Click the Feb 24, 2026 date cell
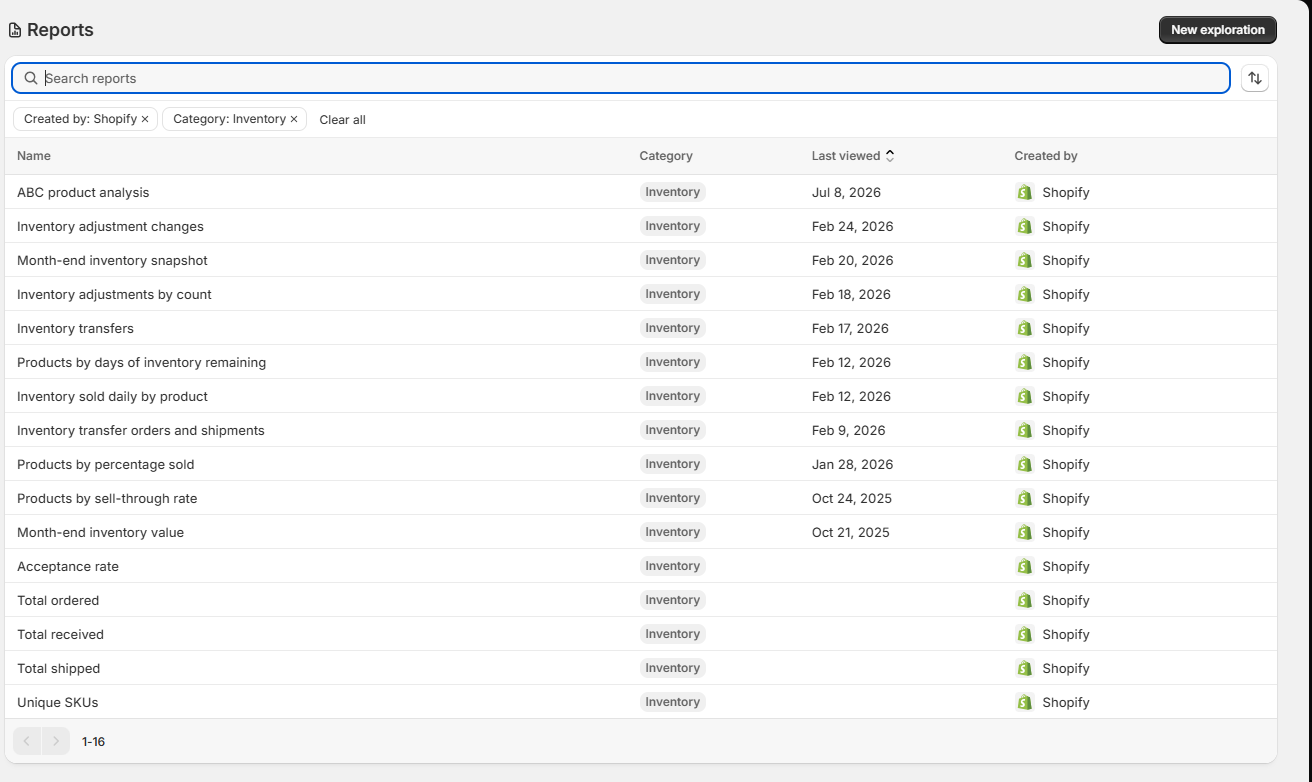The image size is (1312, 782). (853, 226)
